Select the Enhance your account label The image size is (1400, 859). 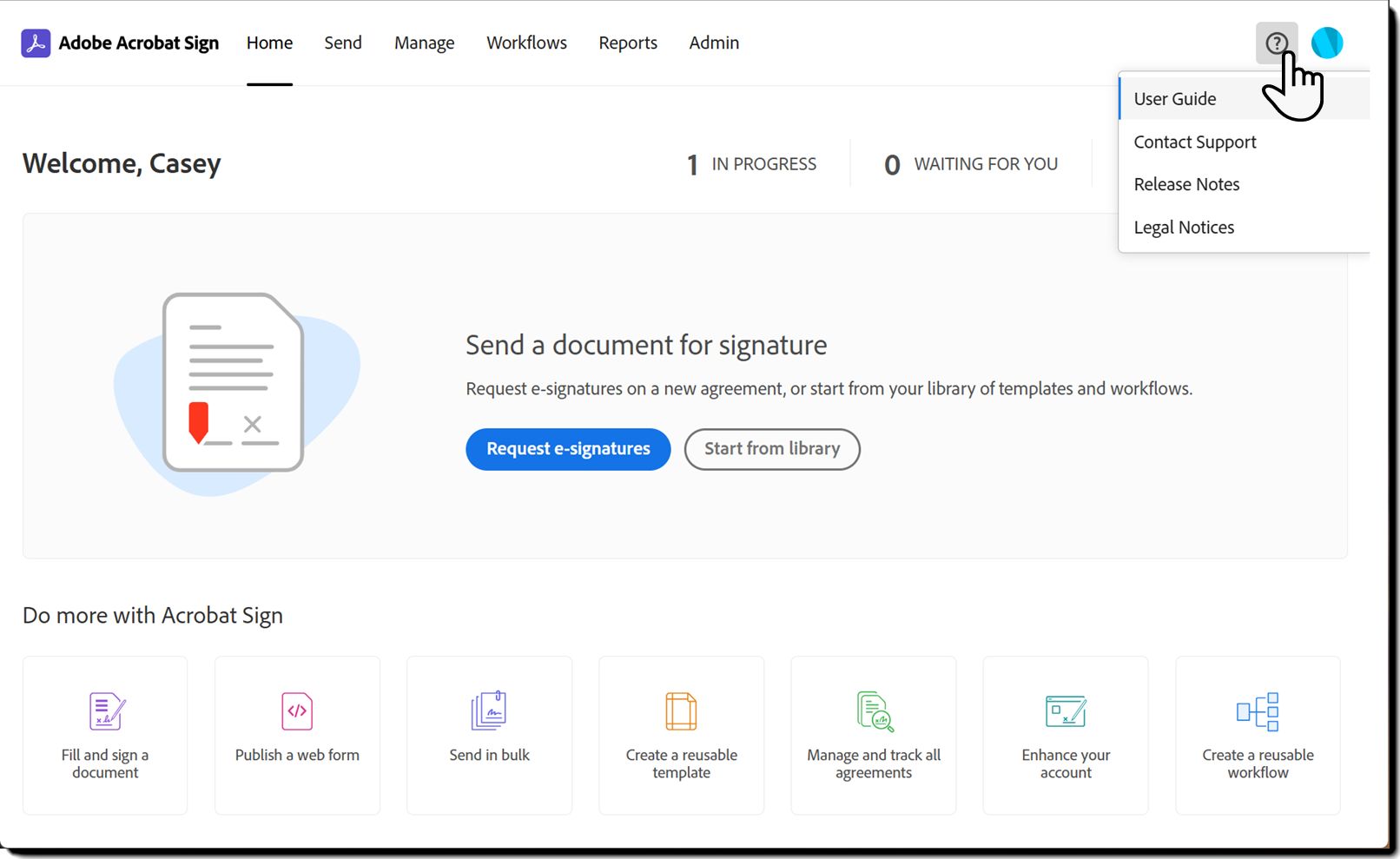pyautogui.click(x=1066, y=763)
